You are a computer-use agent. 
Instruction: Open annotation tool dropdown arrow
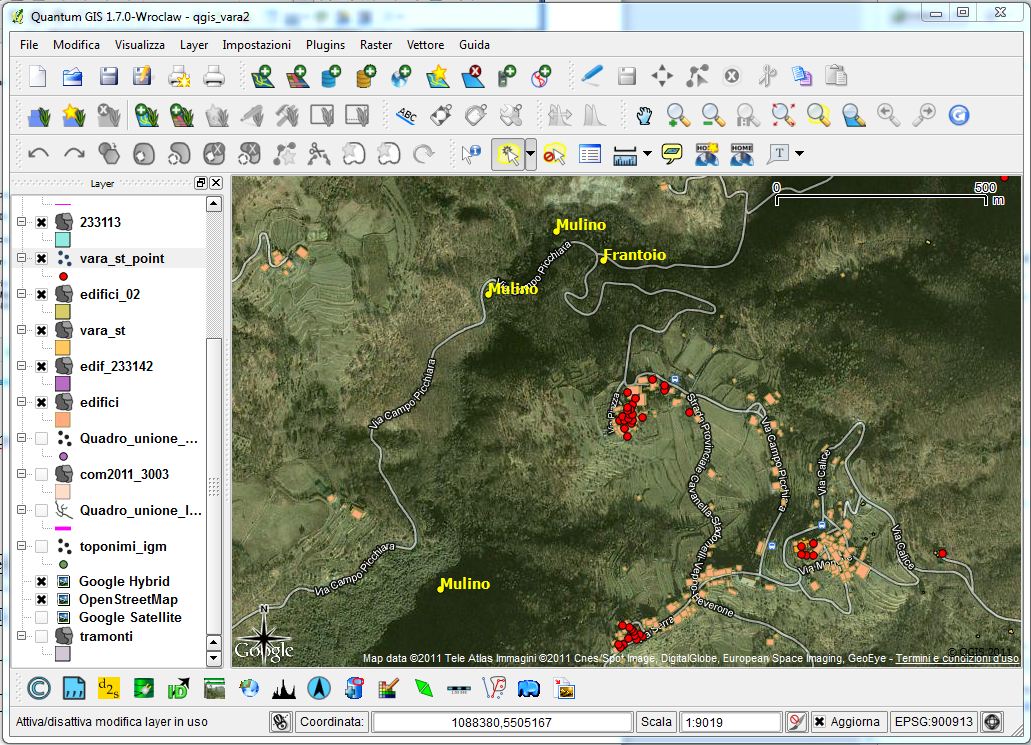click(x=800, y=154)
